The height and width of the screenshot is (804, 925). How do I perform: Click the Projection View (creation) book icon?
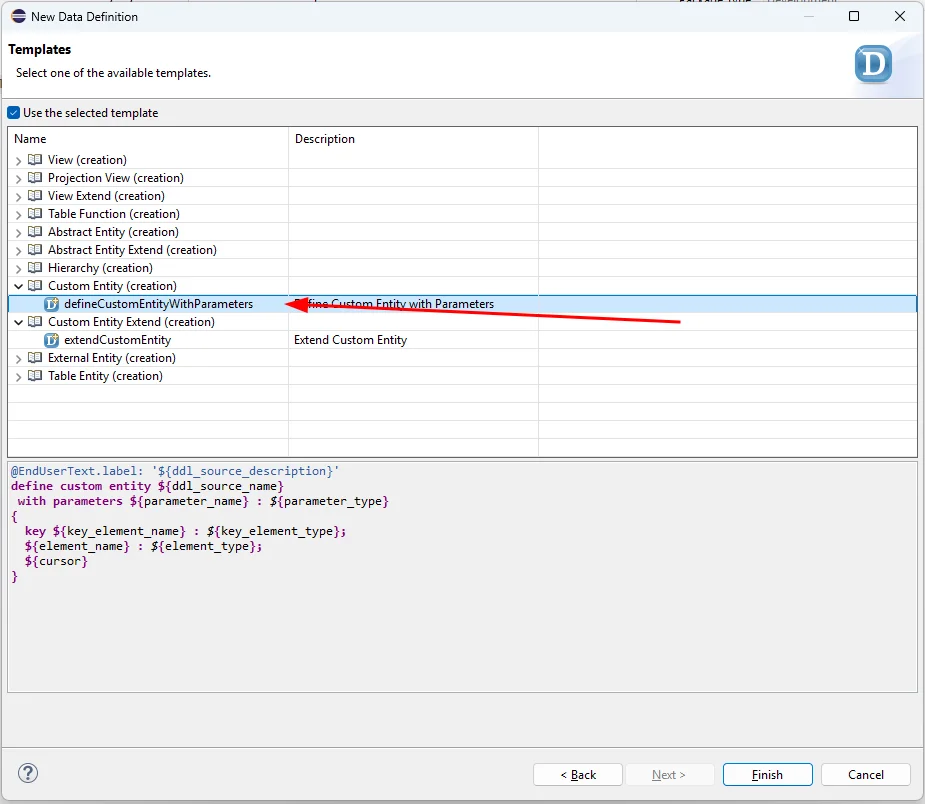click(x=35, y=178)
